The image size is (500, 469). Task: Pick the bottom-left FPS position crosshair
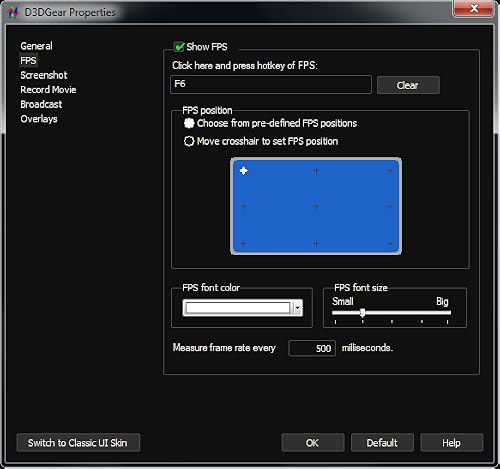(244, 243)
